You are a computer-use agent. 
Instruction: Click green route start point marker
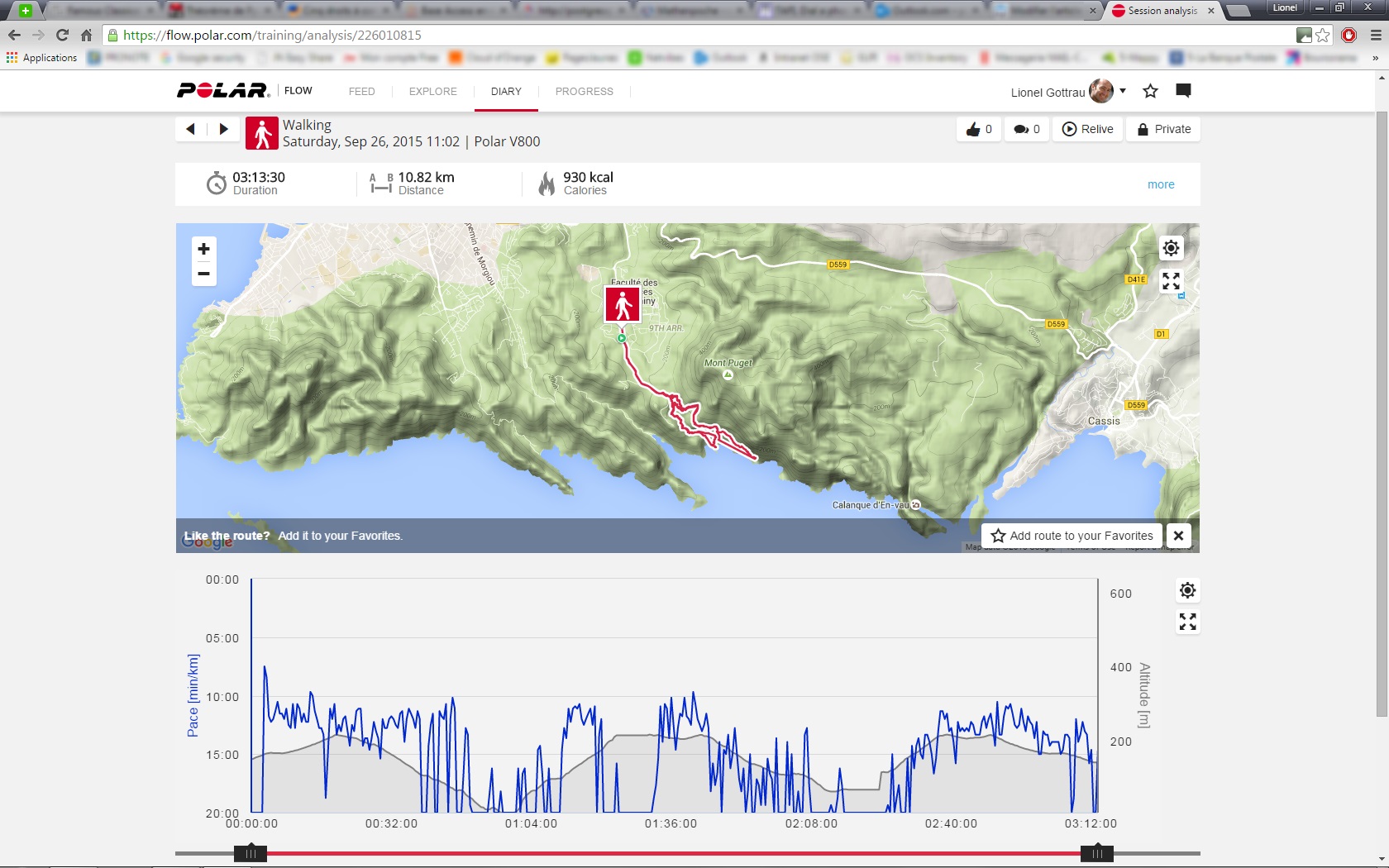tap(621, 338)
